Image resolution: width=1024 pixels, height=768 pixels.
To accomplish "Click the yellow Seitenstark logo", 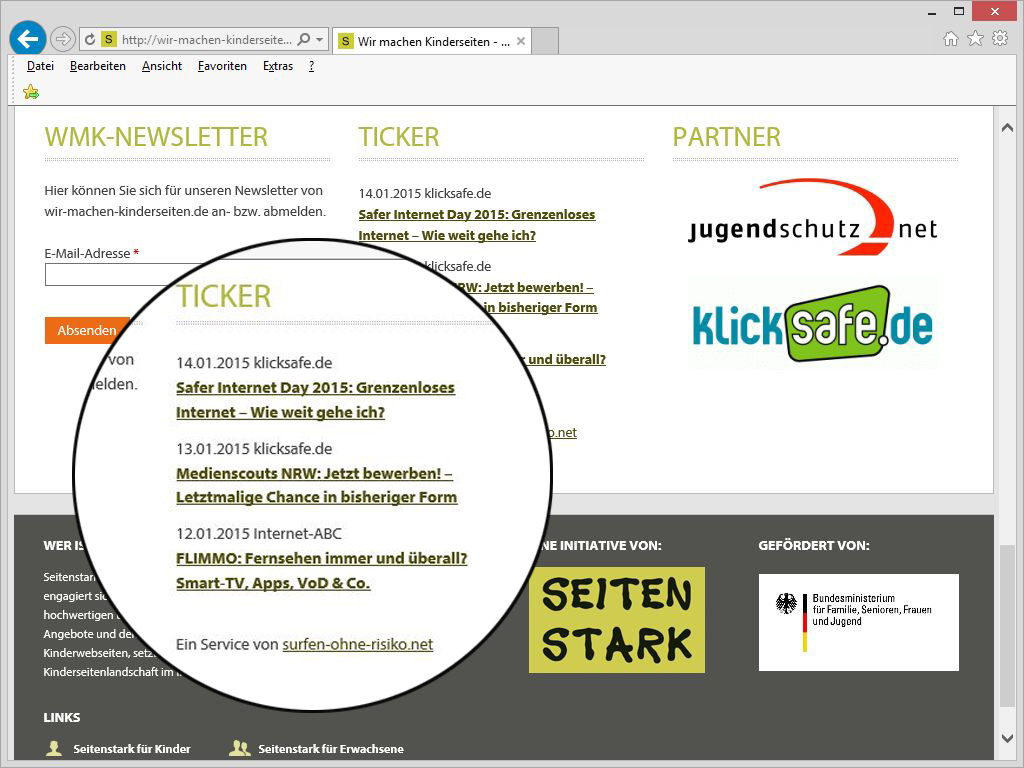I will pyautogui.click(x=616, y=620).
